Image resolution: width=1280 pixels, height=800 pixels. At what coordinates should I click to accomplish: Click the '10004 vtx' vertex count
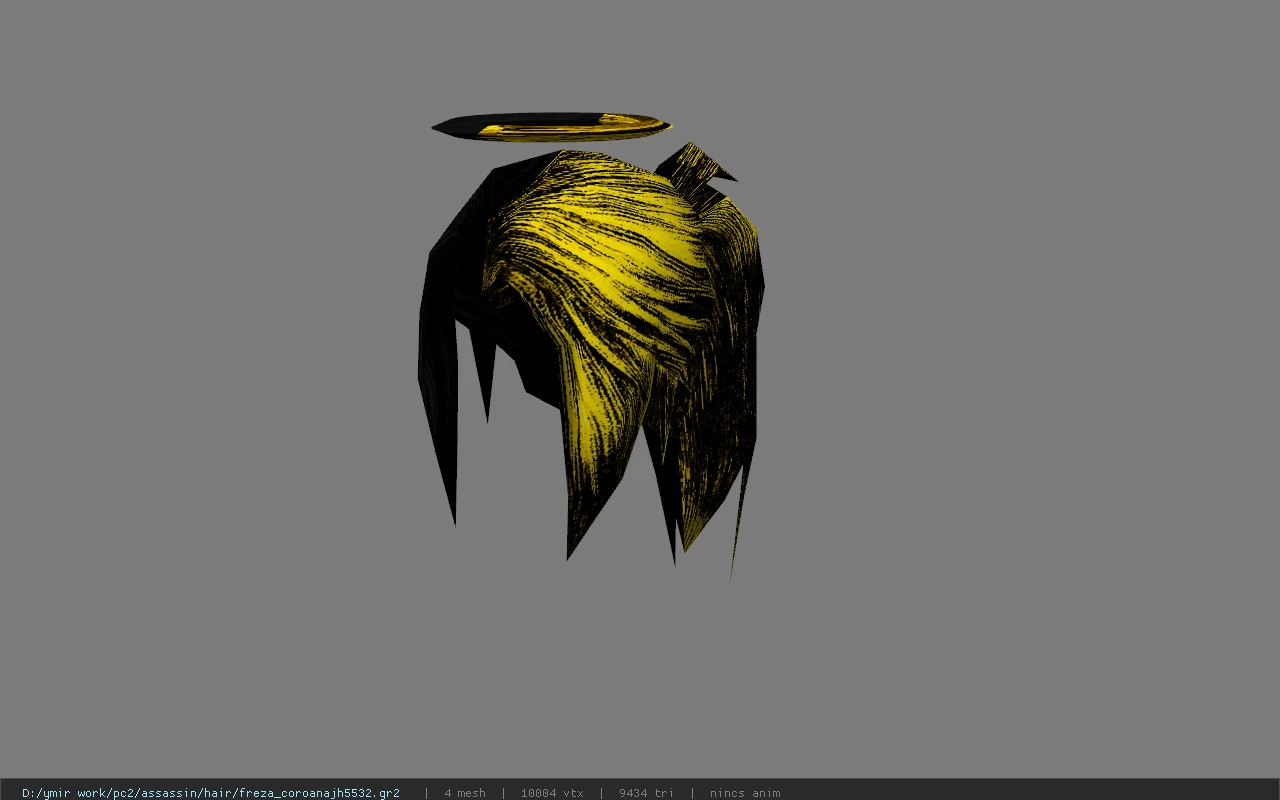point(552,793)
